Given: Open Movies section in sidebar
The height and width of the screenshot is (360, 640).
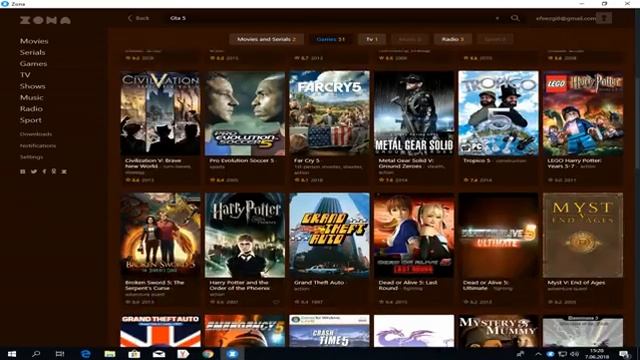Looking at the screenshot, I should [x=34, y=41].
